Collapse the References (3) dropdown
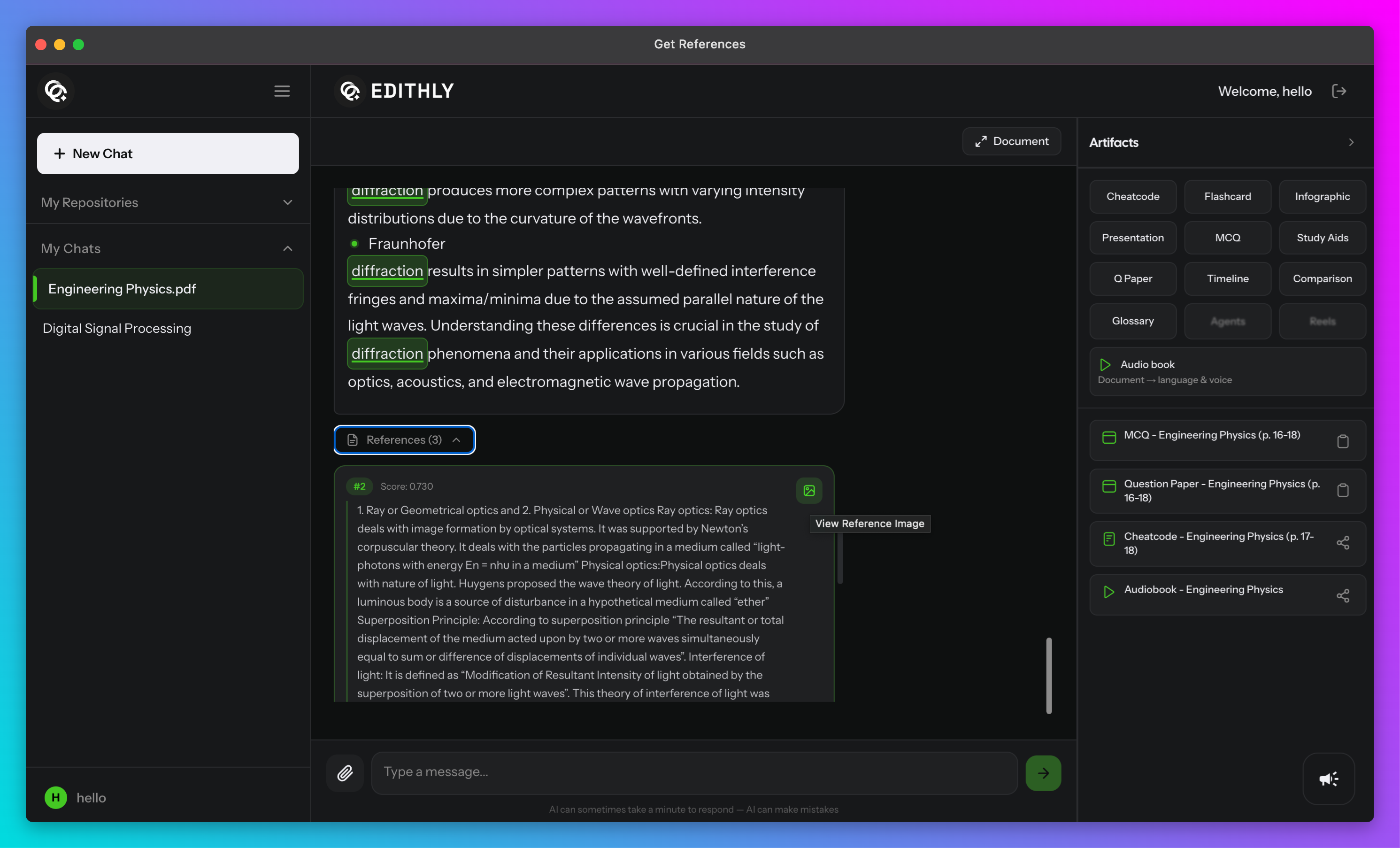The width and height of the screenshot is (1400, 848). click(x=405, y=440)
